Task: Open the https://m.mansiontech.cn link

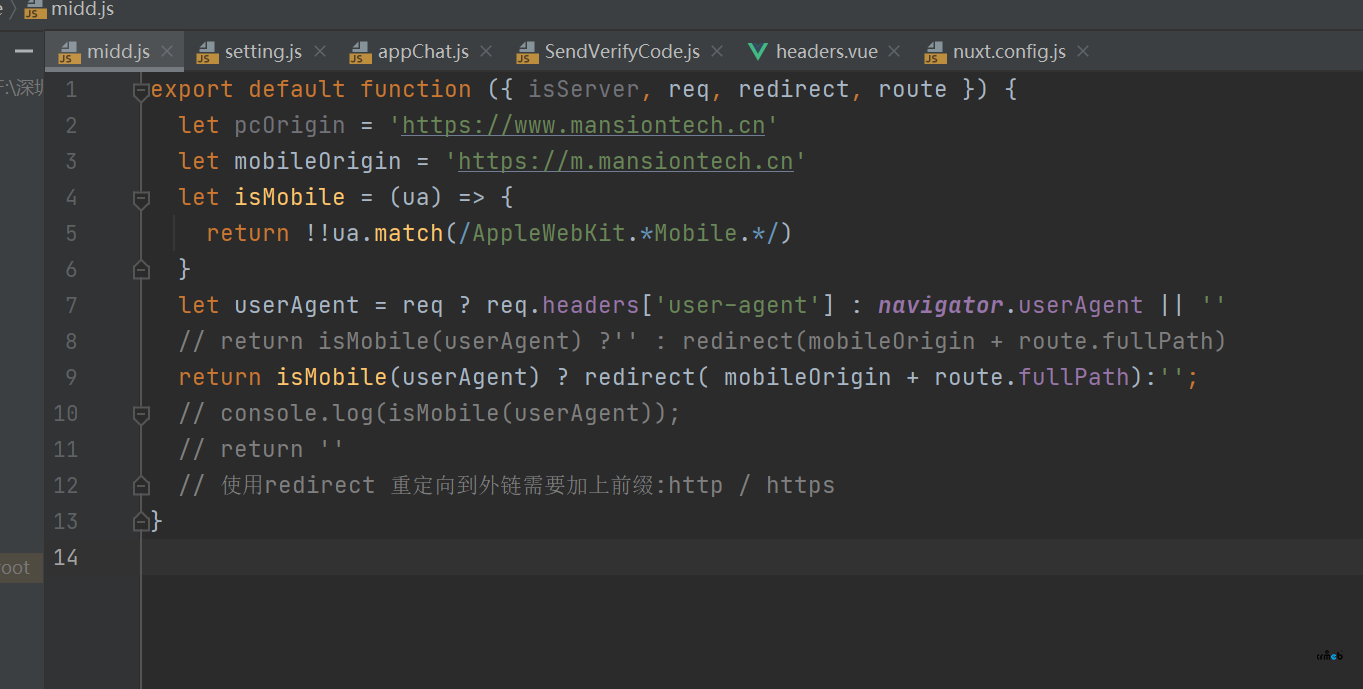Action: [x=625, y=162]
